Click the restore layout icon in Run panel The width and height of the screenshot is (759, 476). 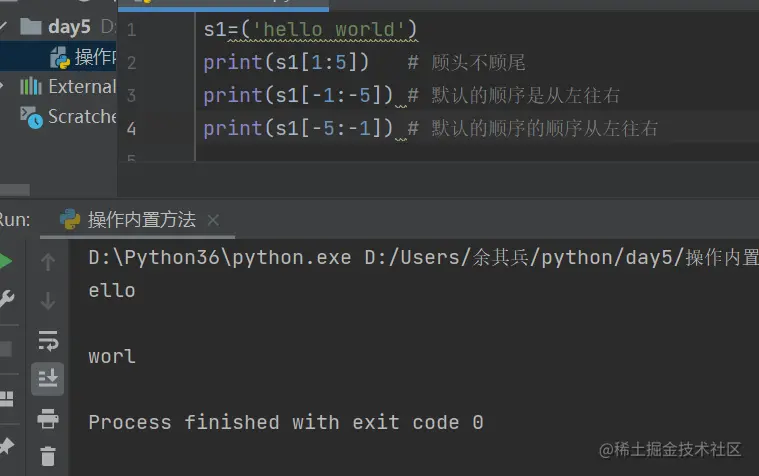point(6,399)
